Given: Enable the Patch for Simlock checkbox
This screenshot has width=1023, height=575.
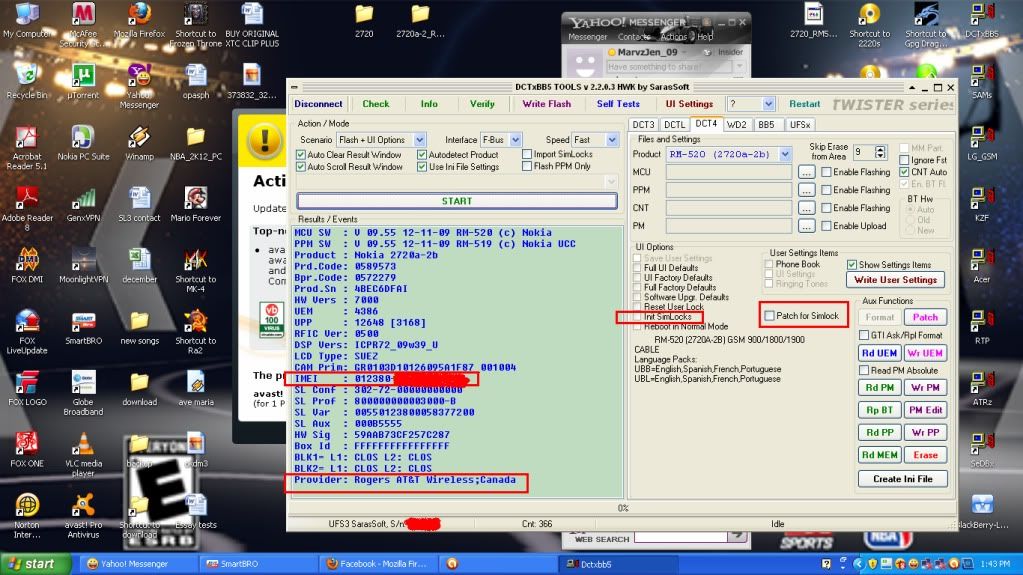Looking at the screenshot, I should [x=770, y=315].
